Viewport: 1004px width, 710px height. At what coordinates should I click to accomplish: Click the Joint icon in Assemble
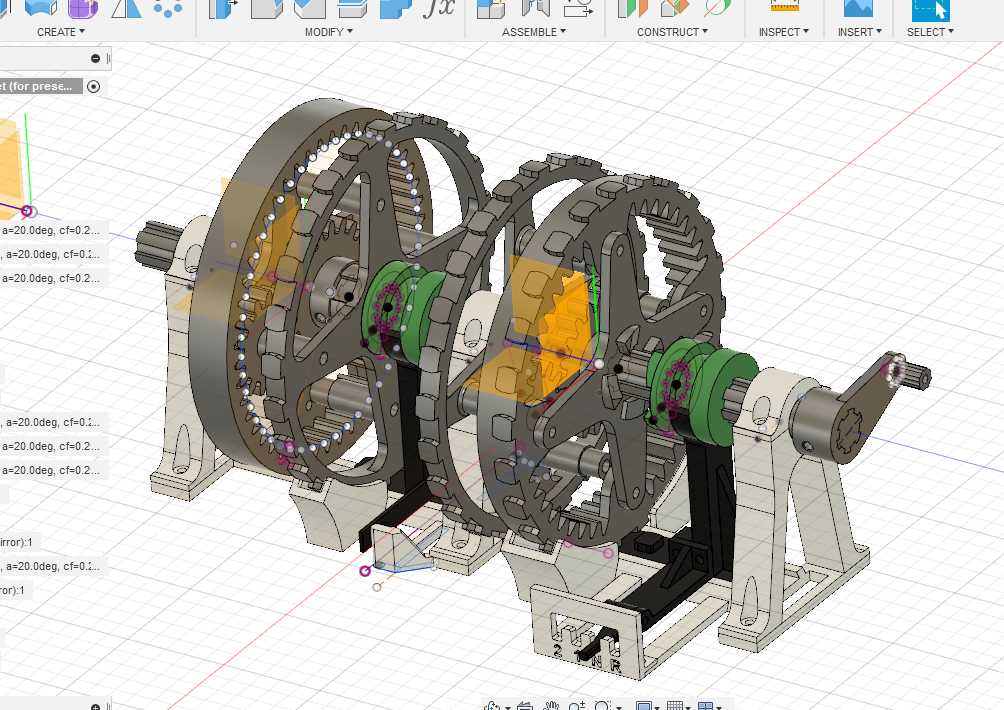tap(535, 7)
